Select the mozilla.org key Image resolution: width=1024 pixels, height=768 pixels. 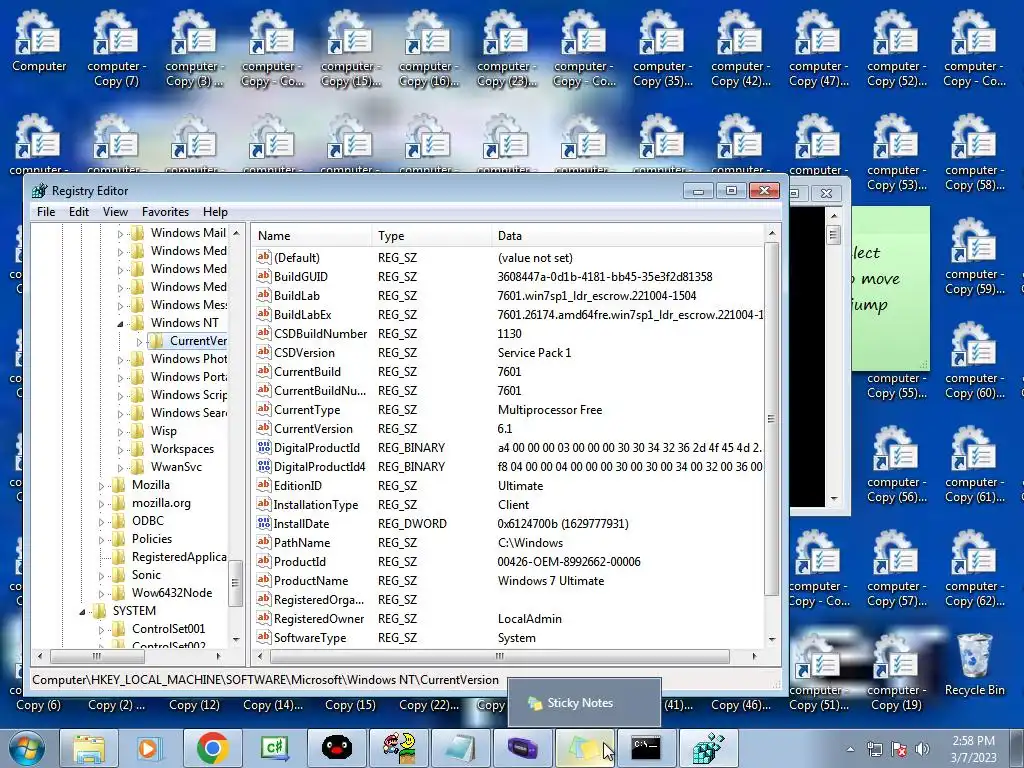point(161,503)
